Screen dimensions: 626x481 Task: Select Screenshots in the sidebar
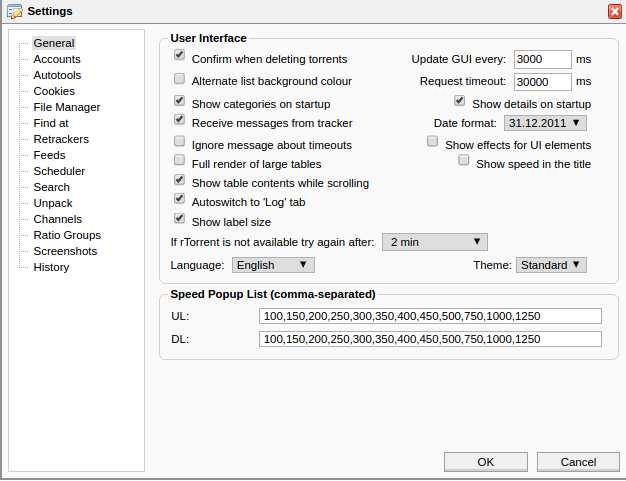tap(65, 251)
